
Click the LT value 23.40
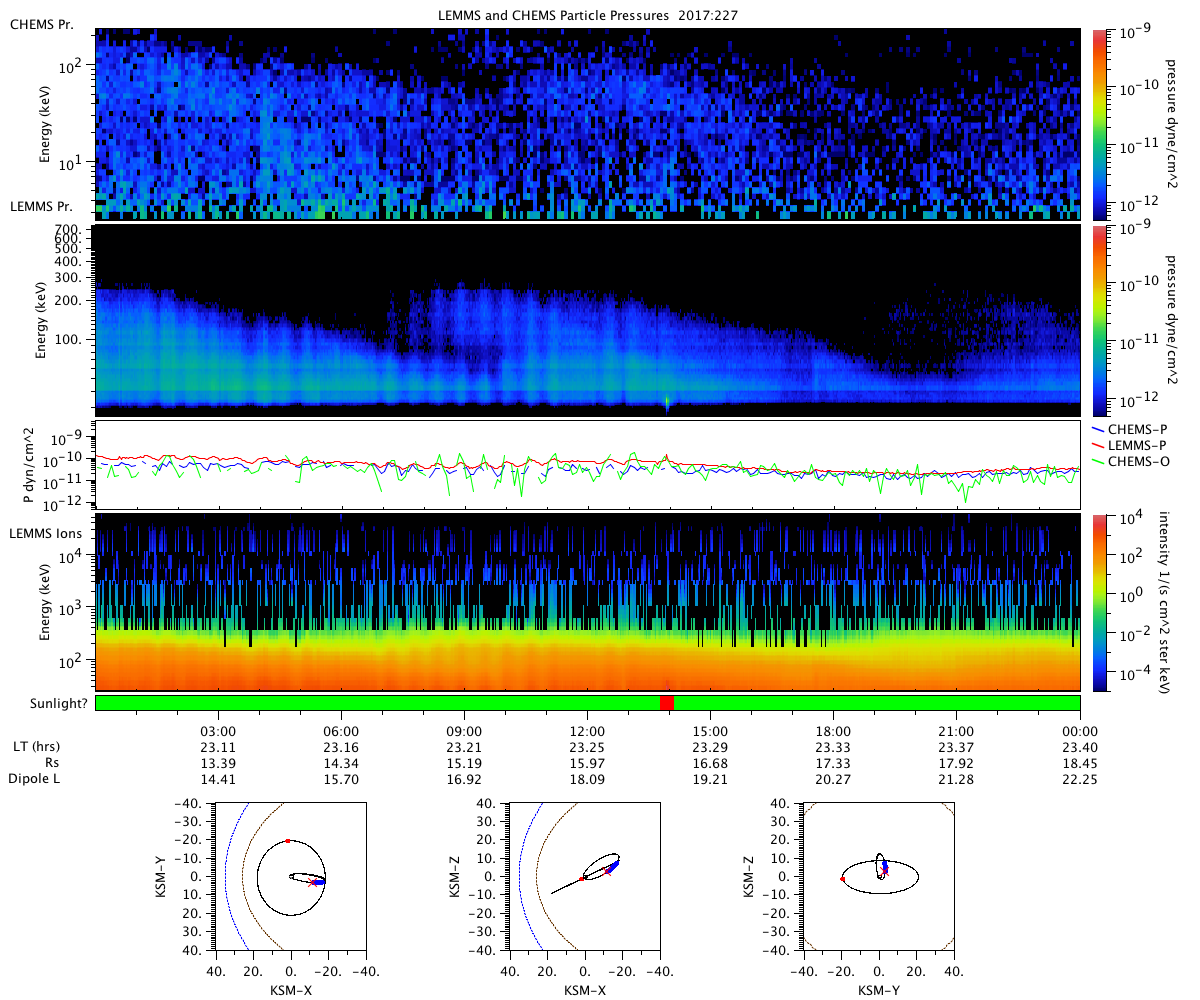click(x=1080, y=747)
